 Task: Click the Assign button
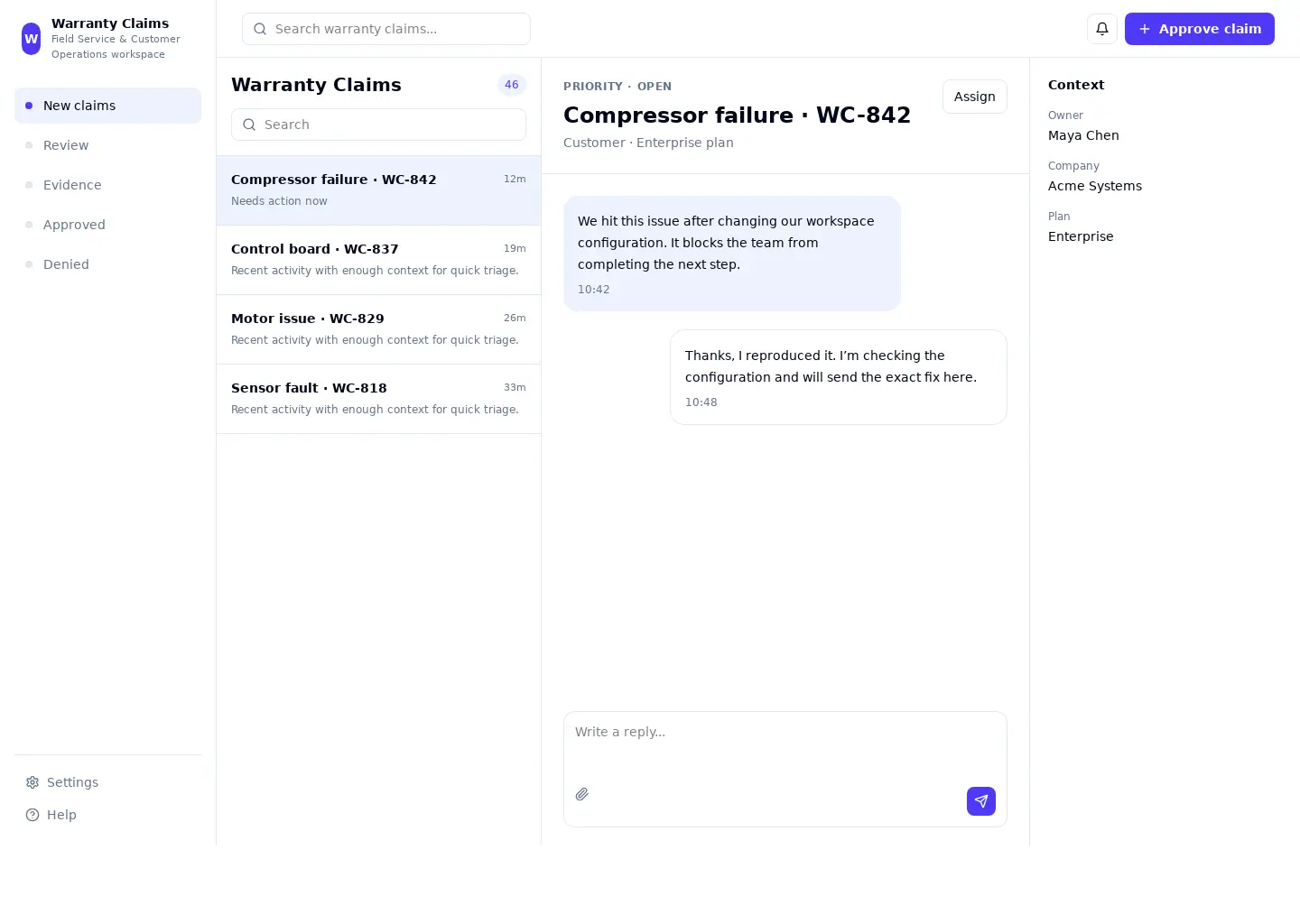pos(975,97)
